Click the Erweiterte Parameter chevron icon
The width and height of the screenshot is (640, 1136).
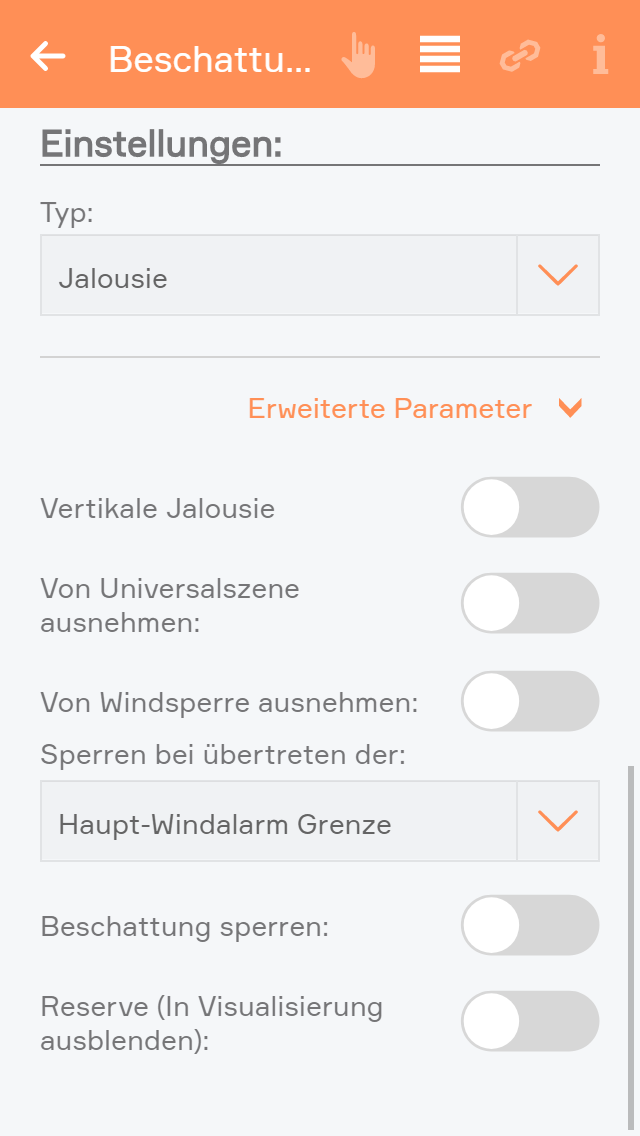click(x=570, y=408)
